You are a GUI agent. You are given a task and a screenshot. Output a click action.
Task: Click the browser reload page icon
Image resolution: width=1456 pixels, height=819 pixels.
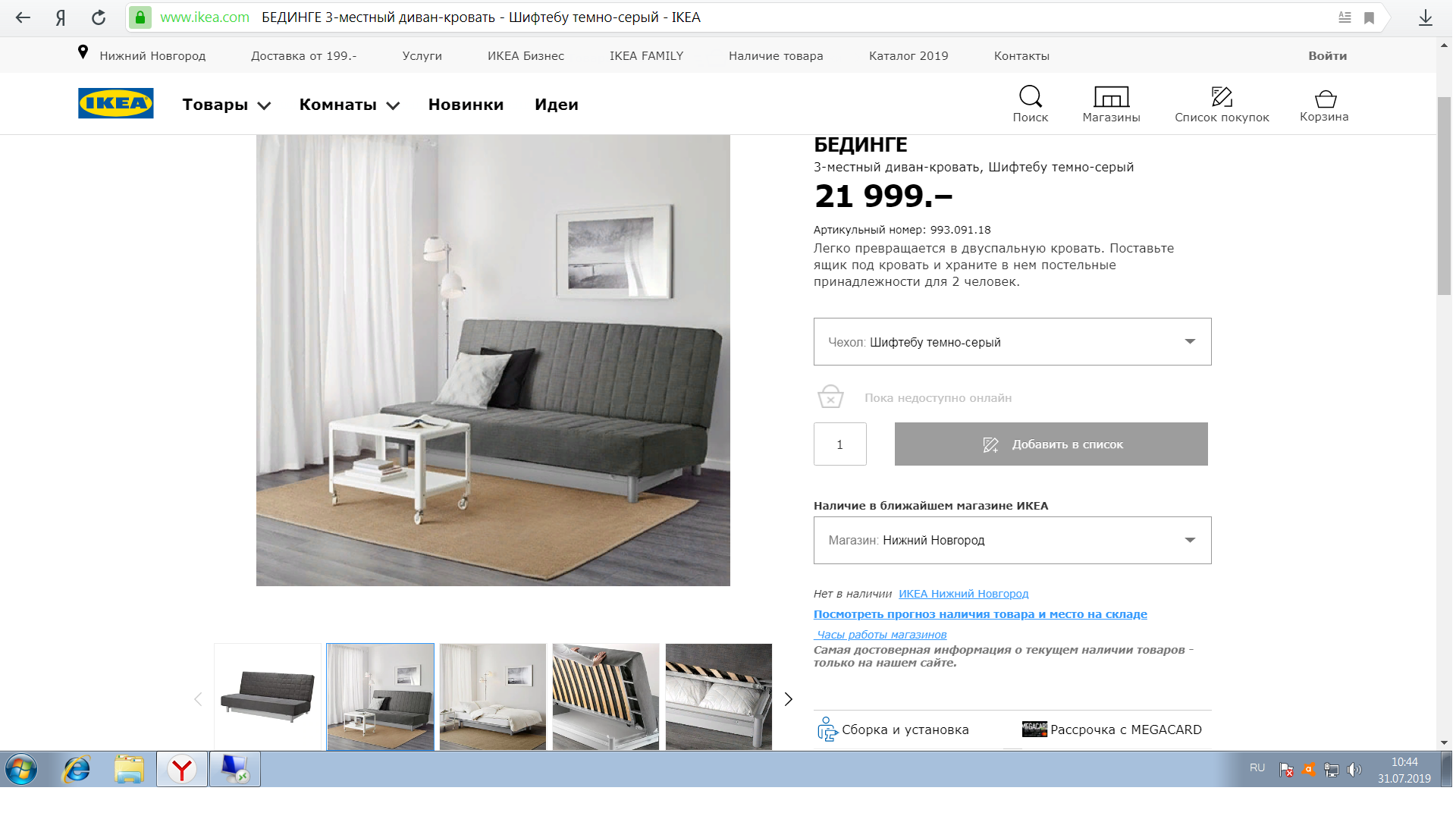99,17
